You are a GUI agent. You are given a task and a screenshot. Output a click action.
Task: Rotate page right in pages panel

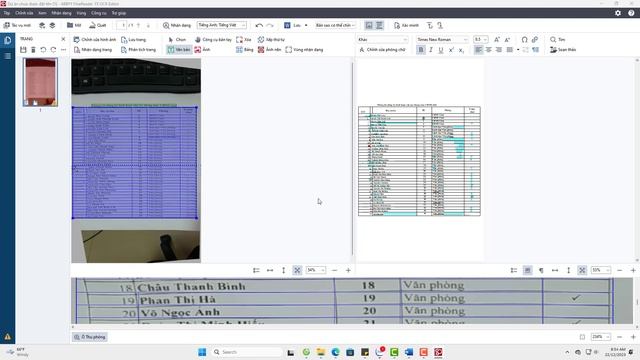pos(53,50)
